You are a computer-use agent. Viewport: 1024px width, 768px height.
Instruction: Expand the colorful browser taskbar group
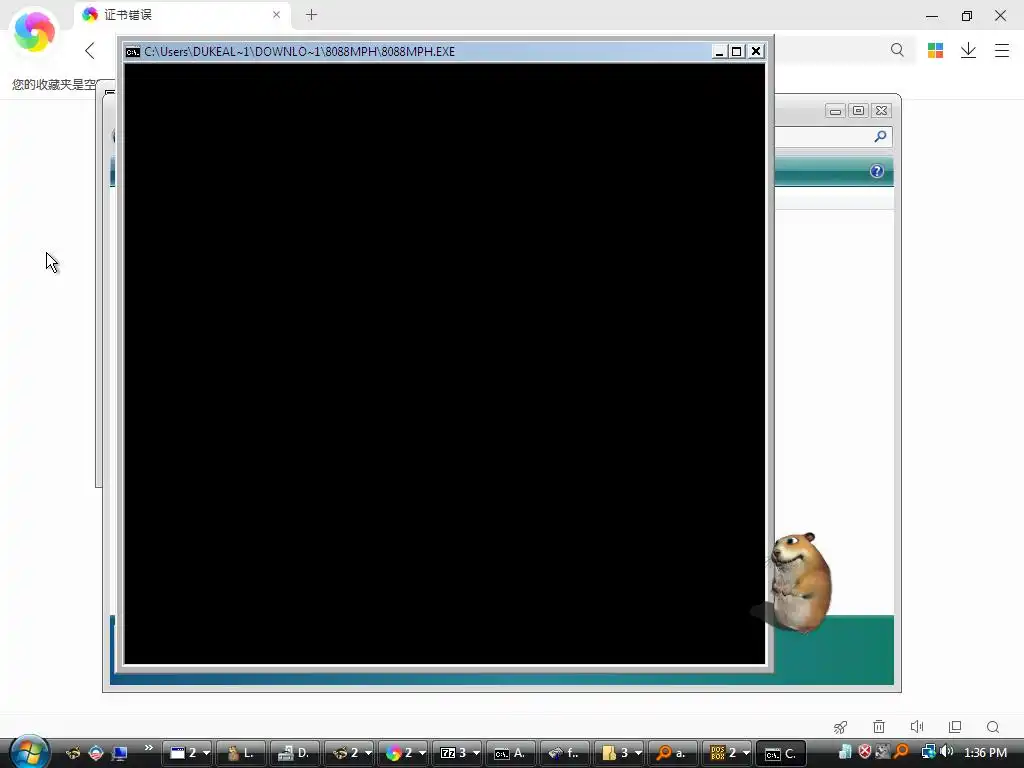pos(403,753)
